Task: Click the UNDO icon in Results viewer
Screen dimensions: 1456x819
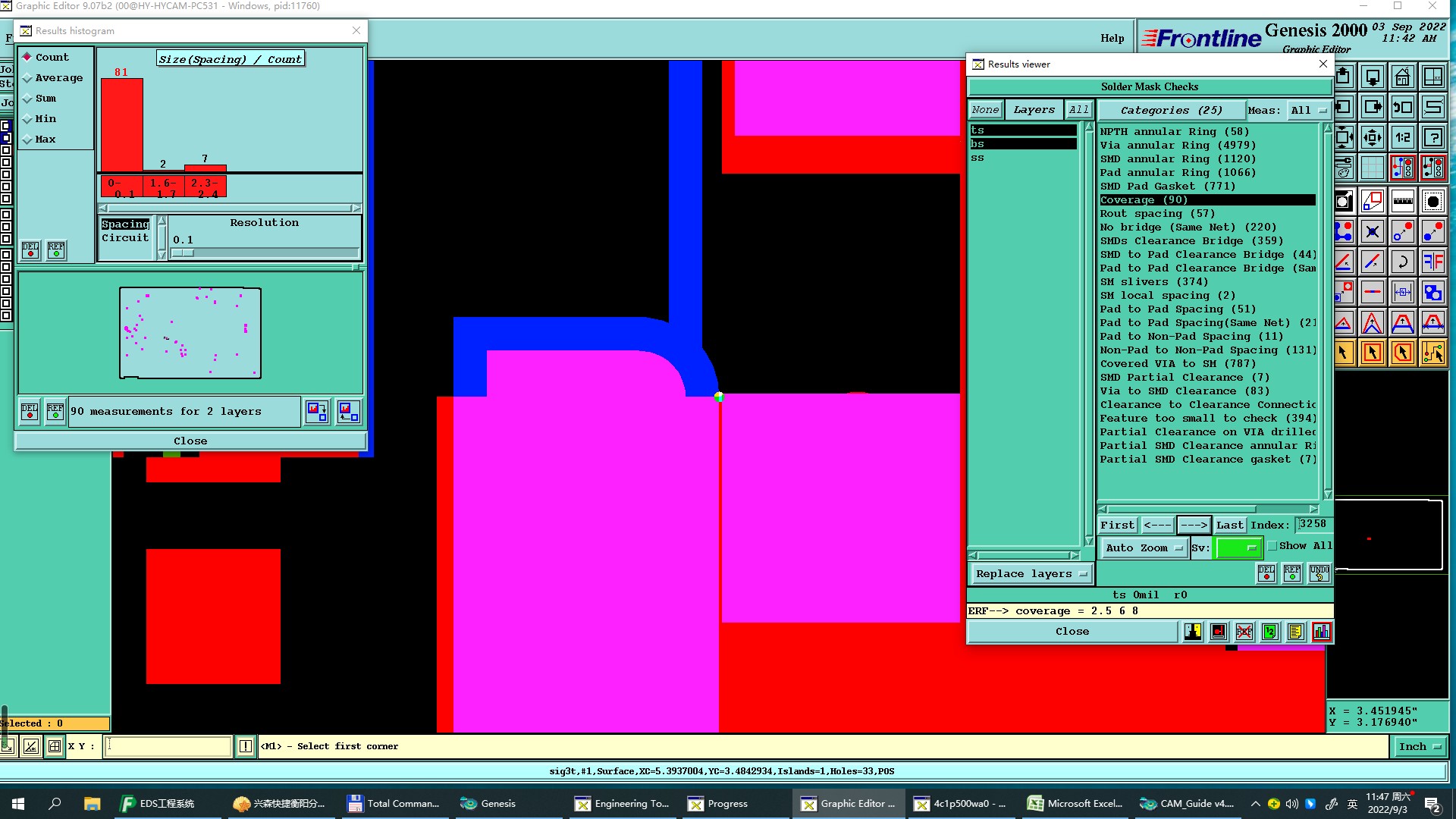Action: click(x=1319, y=573)
